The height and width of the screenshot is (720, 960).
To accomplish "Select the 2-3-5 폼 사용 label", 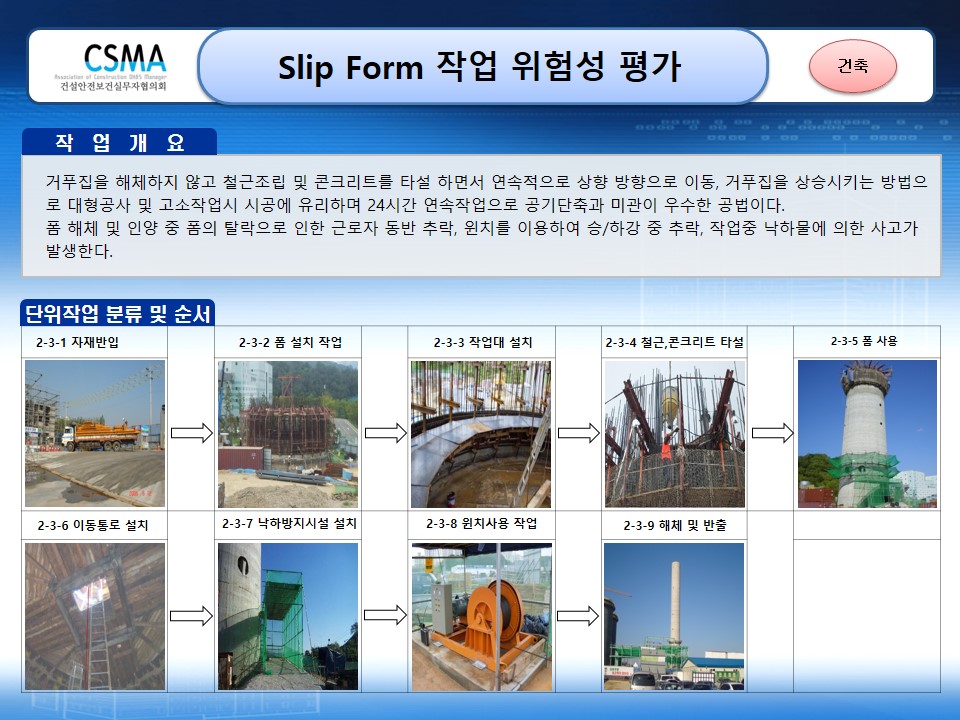I will pos(864,341).
